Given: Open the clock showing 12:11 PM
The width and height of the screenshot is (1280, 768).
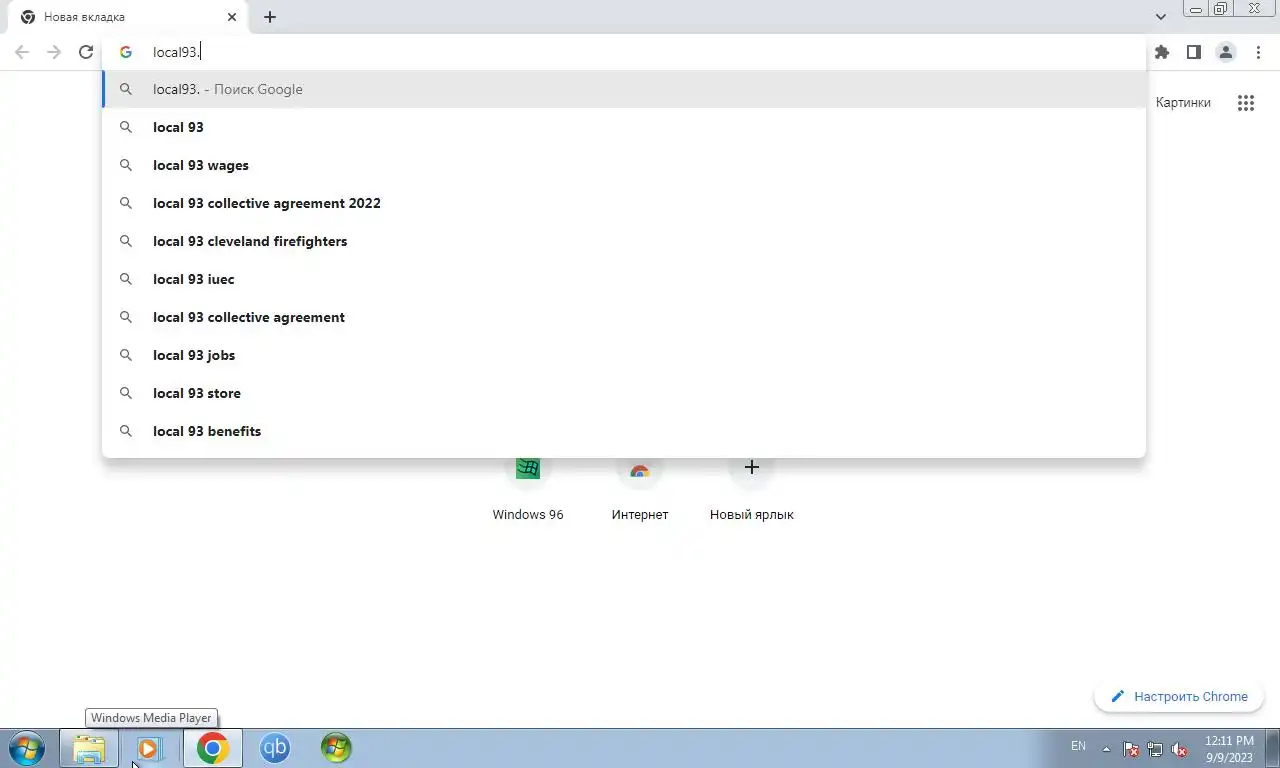Looking at the screenshot, I should click(1229, 748).
